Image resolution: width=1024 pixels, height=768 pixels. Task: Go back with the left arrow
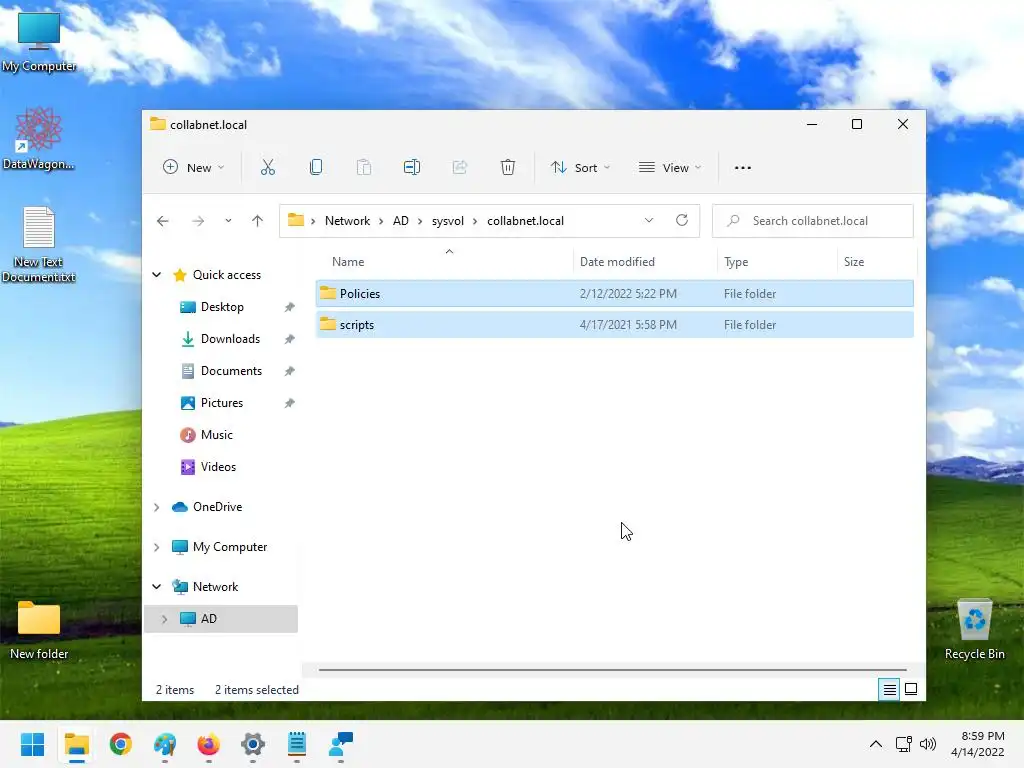click(163, 221)
